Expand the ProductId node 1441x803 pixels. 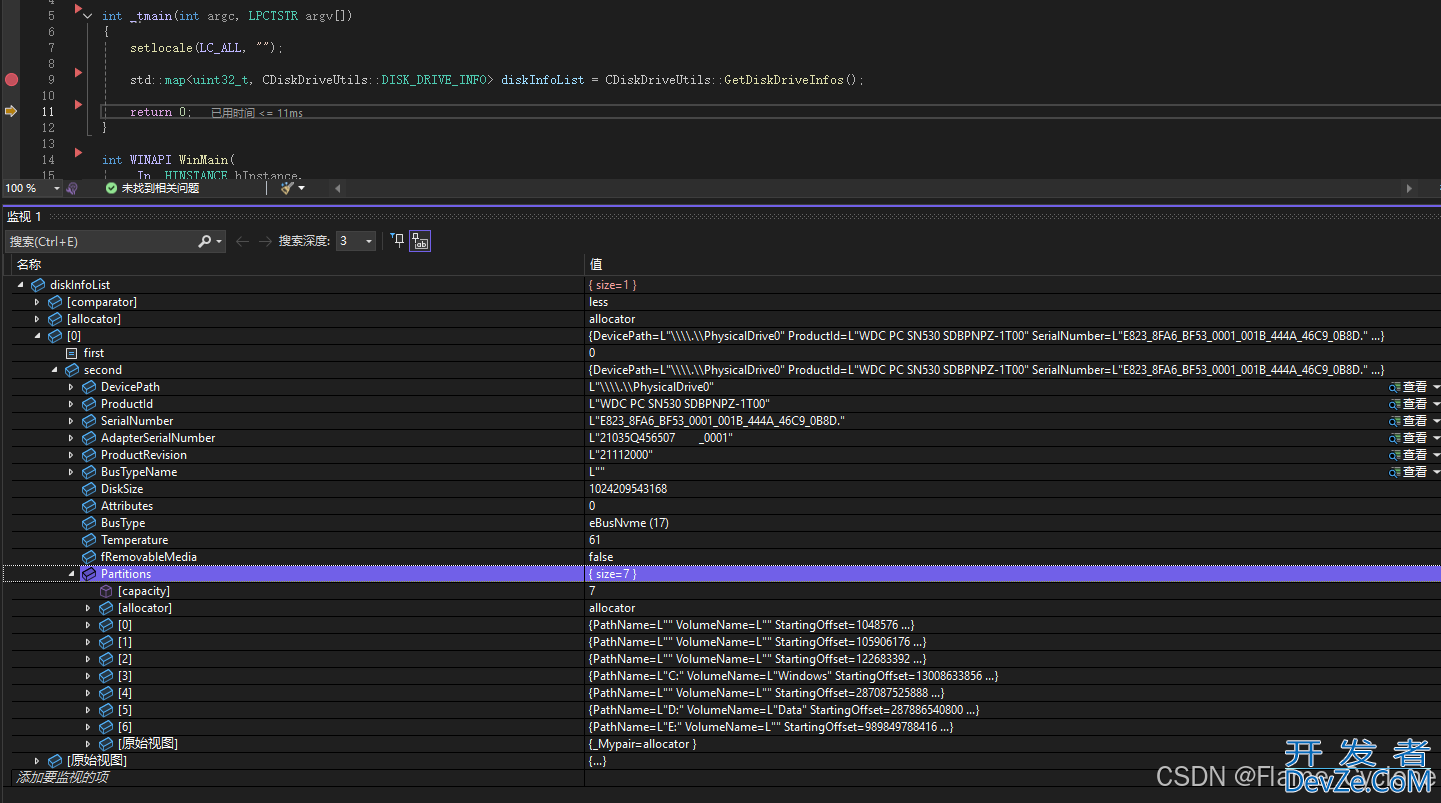coord(72,404)
